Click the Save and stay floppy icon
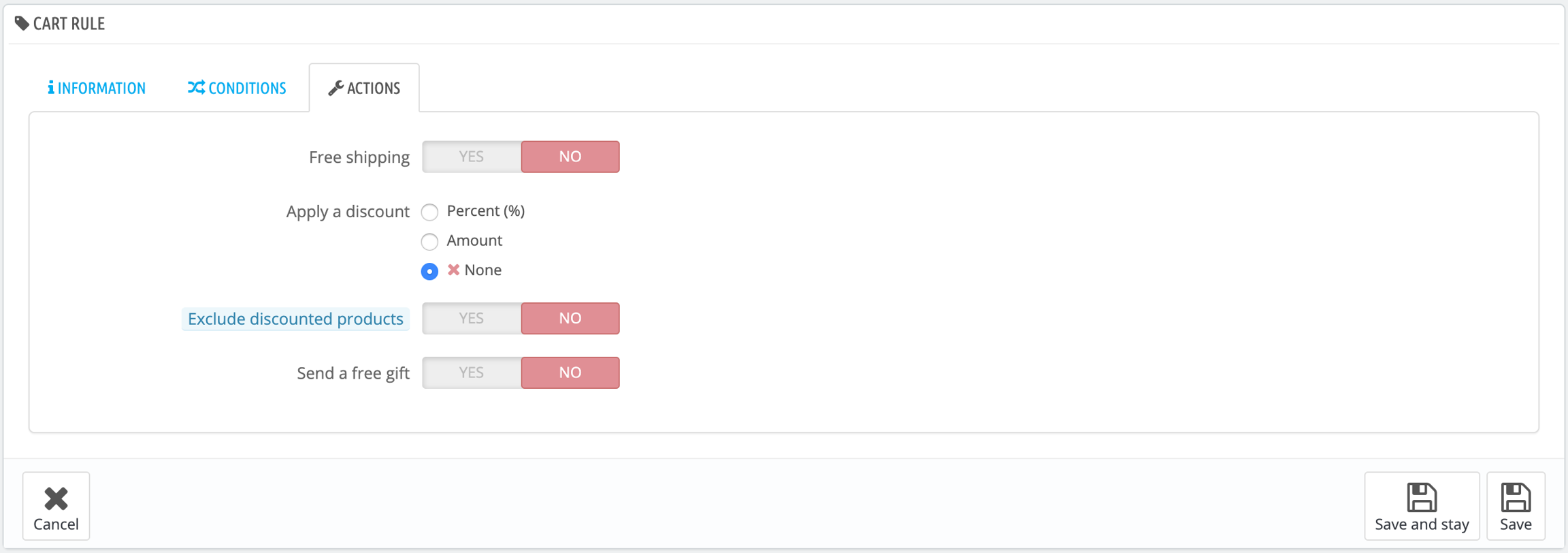The image size is (1568, 553). 1422,498
